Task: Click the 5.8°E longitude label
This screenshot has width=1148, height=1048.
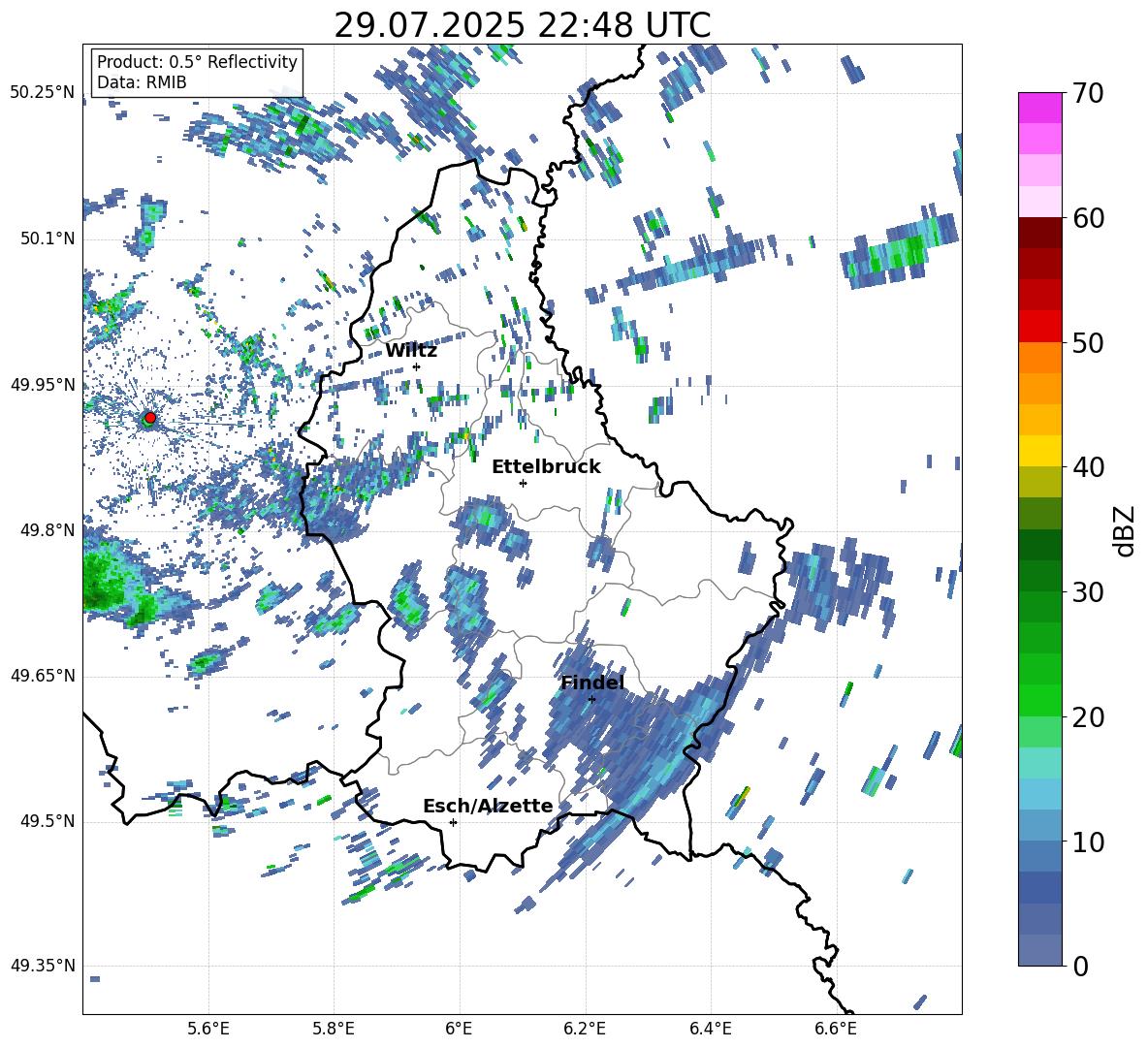Action: pos(334,1030)
